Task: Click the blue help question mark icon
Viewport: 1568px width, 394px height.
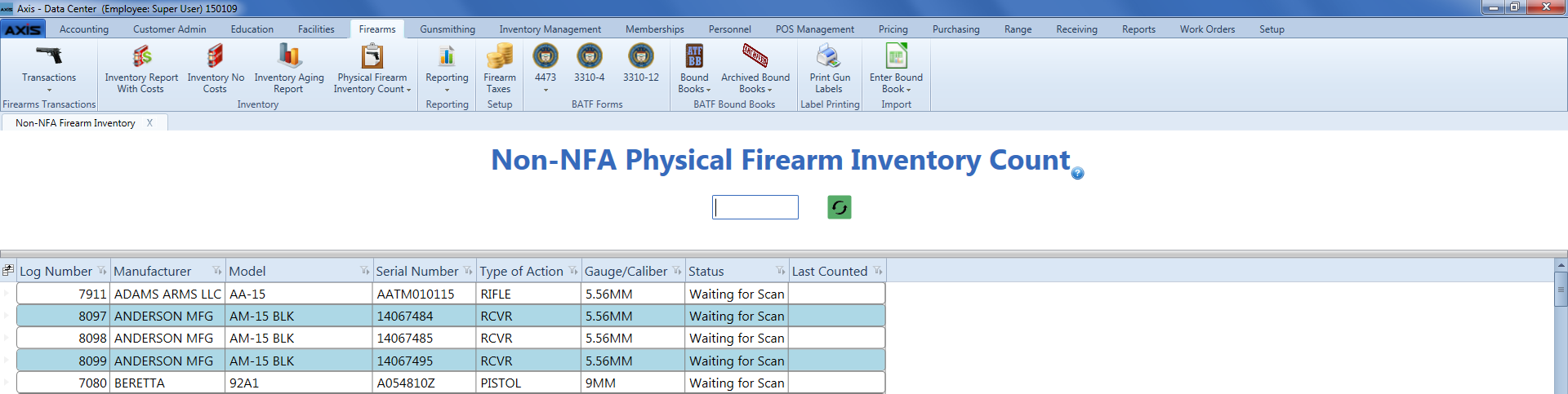Action: point(1078,173)
